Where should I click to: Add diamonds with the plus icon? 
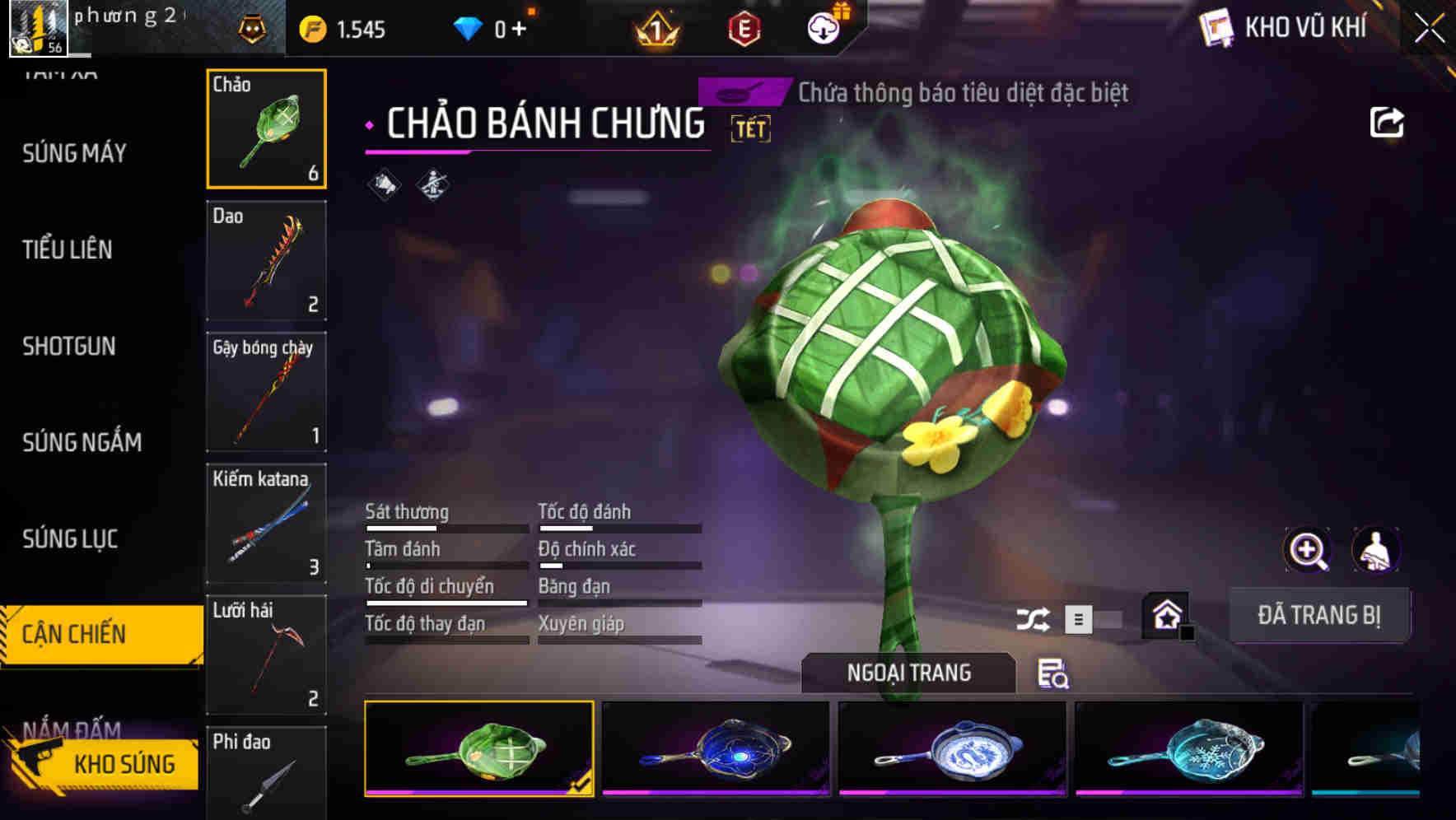[x=519, y=30]
